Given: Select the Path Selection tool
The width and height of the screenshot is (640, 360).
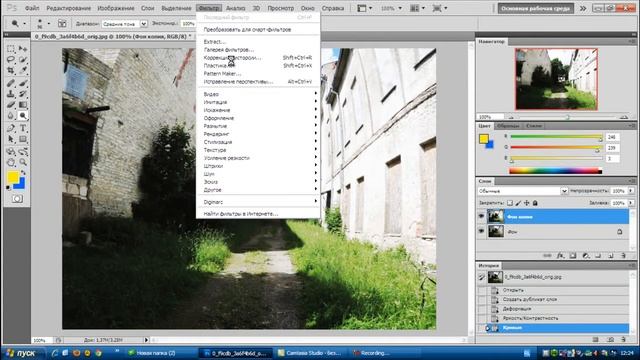Looking at the screenshot, I should click(11, 139).
